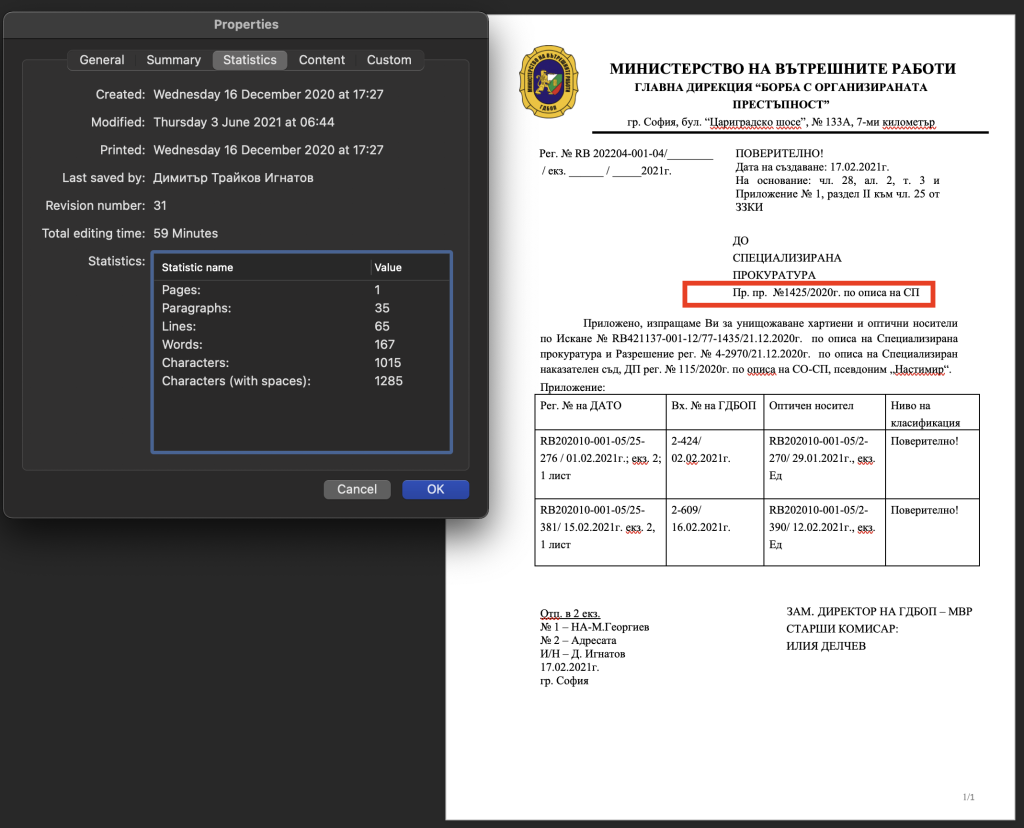The image size is (1024, 828).
Task: Click the total editing time '59 Minutes'
Action: point(185,234)
